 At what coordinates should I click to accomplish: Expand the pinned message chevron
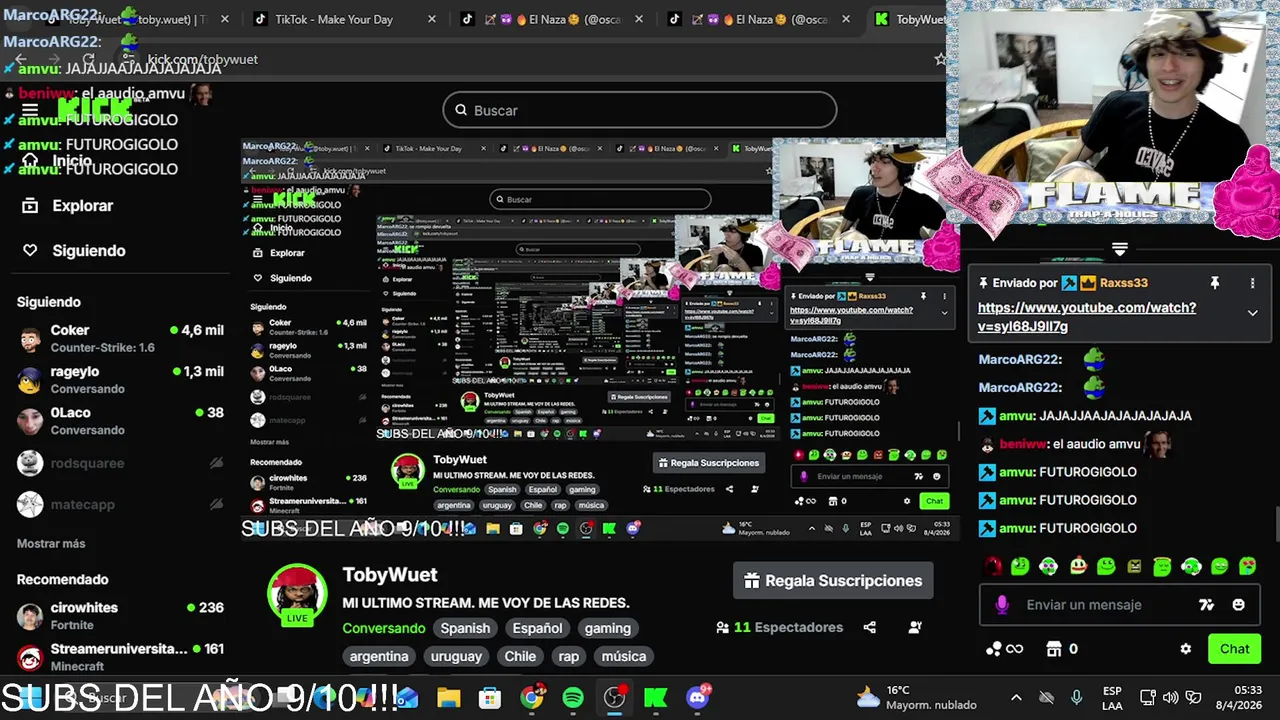1252,313
